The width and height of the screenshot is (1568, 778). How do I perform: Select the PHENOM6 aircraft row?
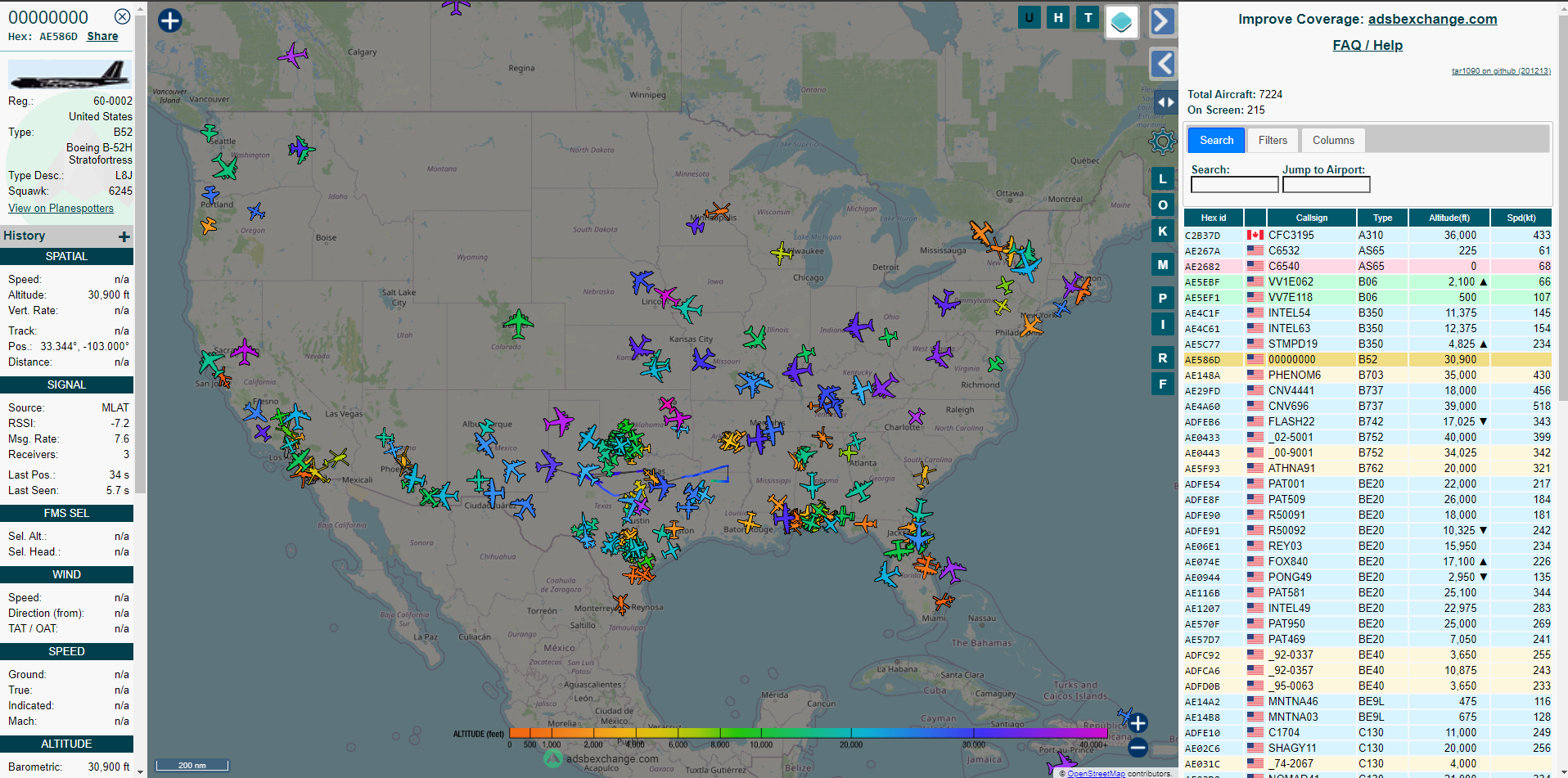pos(1367,375)
